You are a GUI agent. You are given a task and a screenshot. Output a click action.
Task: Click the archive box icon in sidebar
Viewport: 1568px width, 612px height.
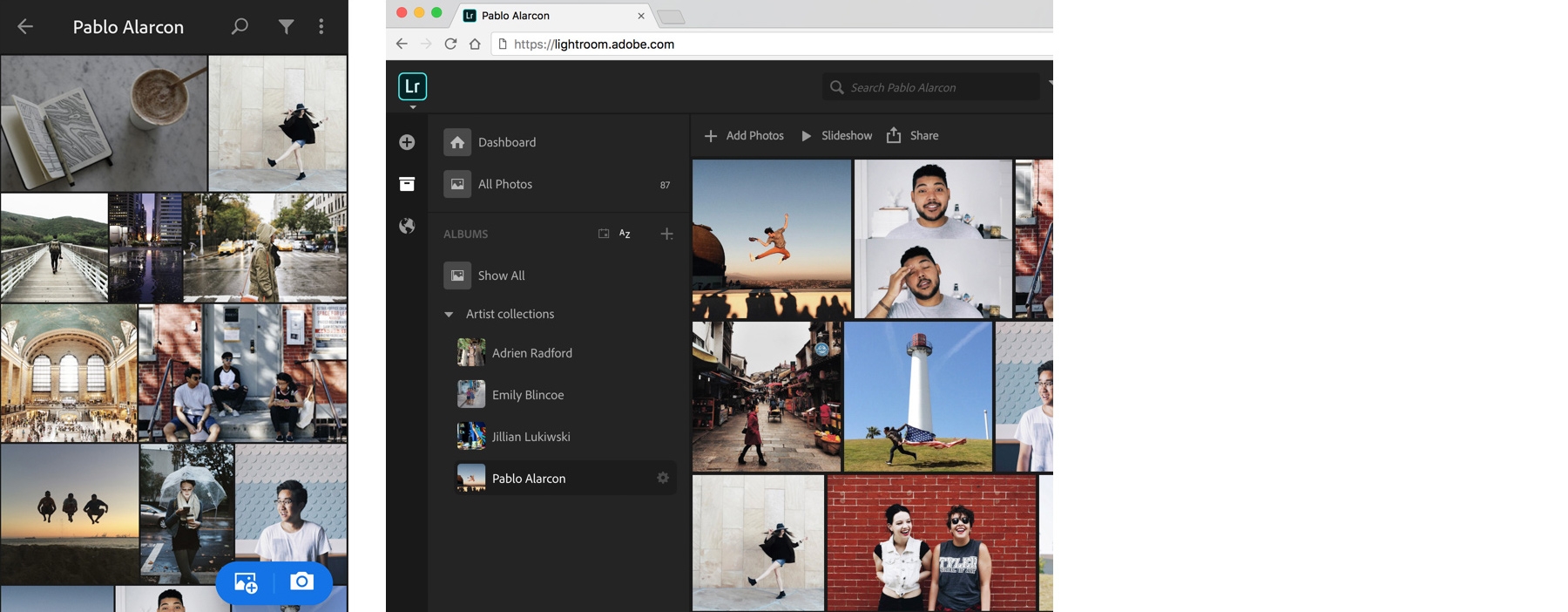point(407,184)
